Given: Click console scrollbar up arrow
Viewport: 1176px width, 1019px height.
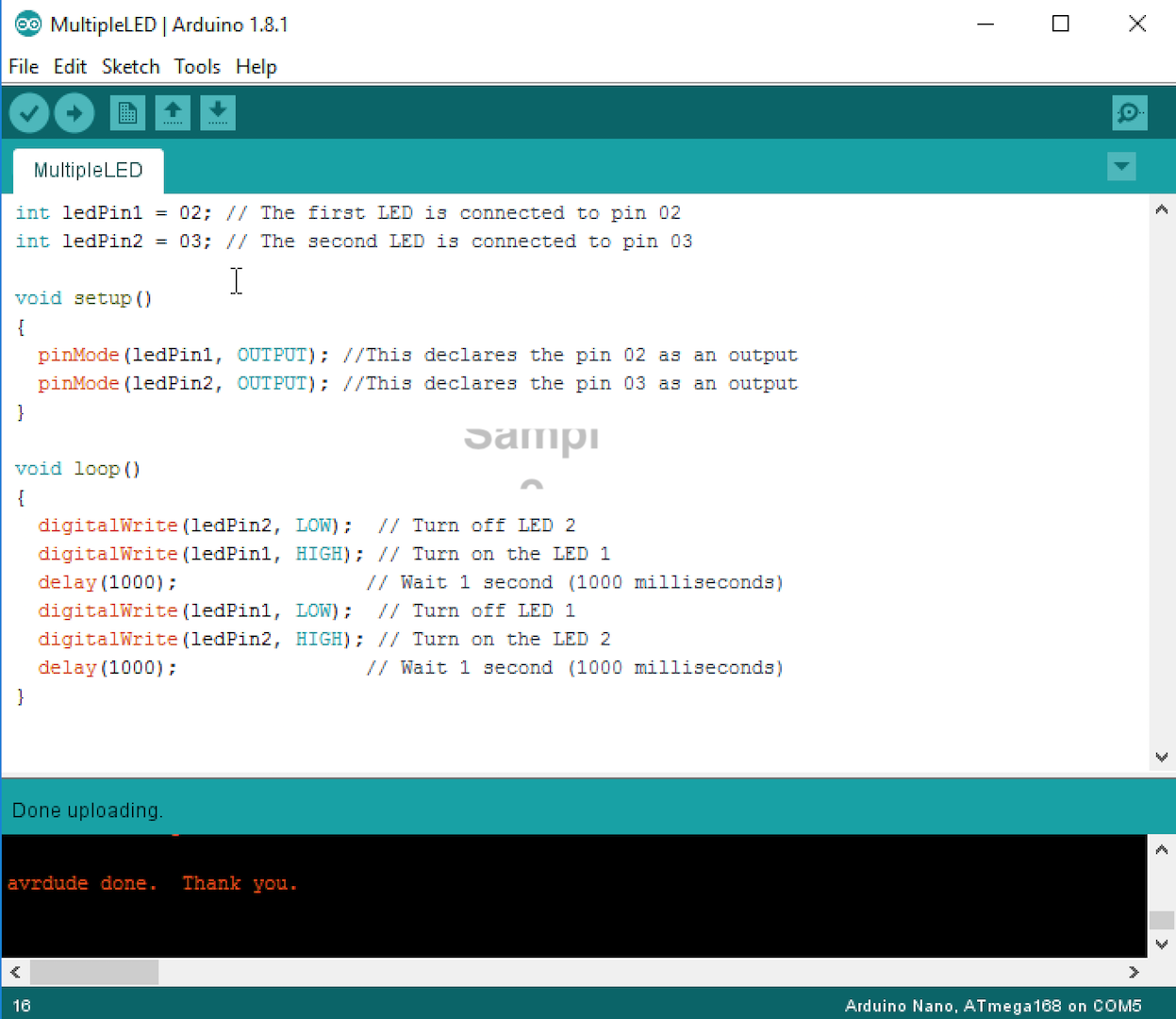Looking at the screenshot, I should pyautogui.click(x=1162, y=850).
